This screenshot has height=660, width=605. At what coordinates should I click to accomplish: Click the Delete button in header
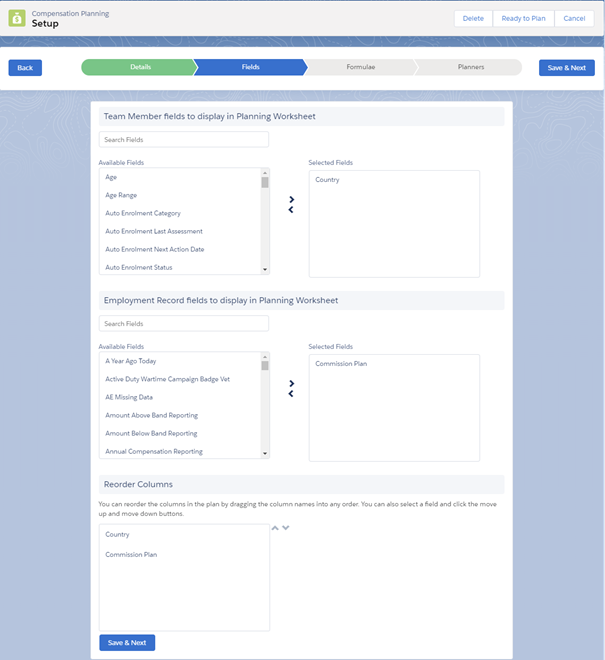[x=473, y=18]
